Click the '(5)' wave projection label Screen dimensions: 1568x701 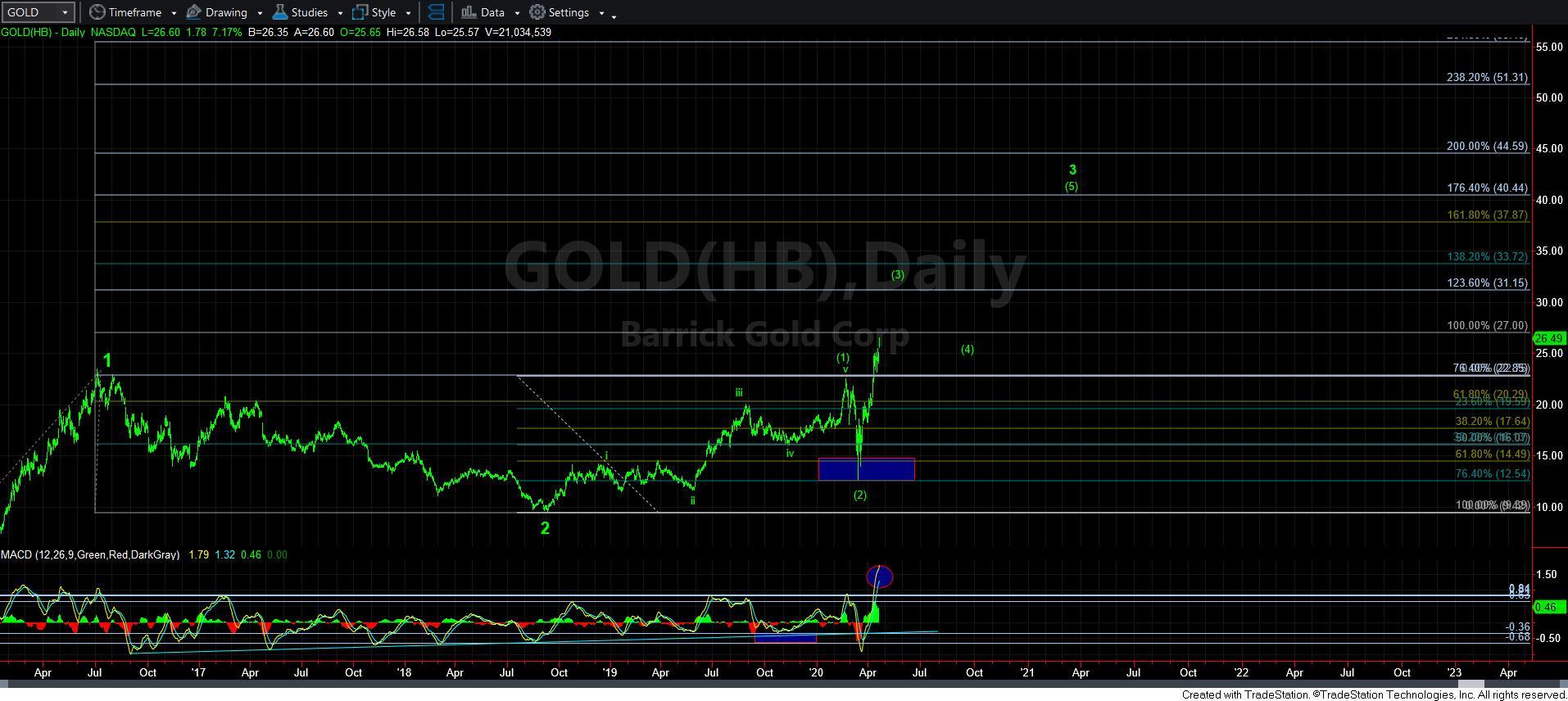(1072, 186)
